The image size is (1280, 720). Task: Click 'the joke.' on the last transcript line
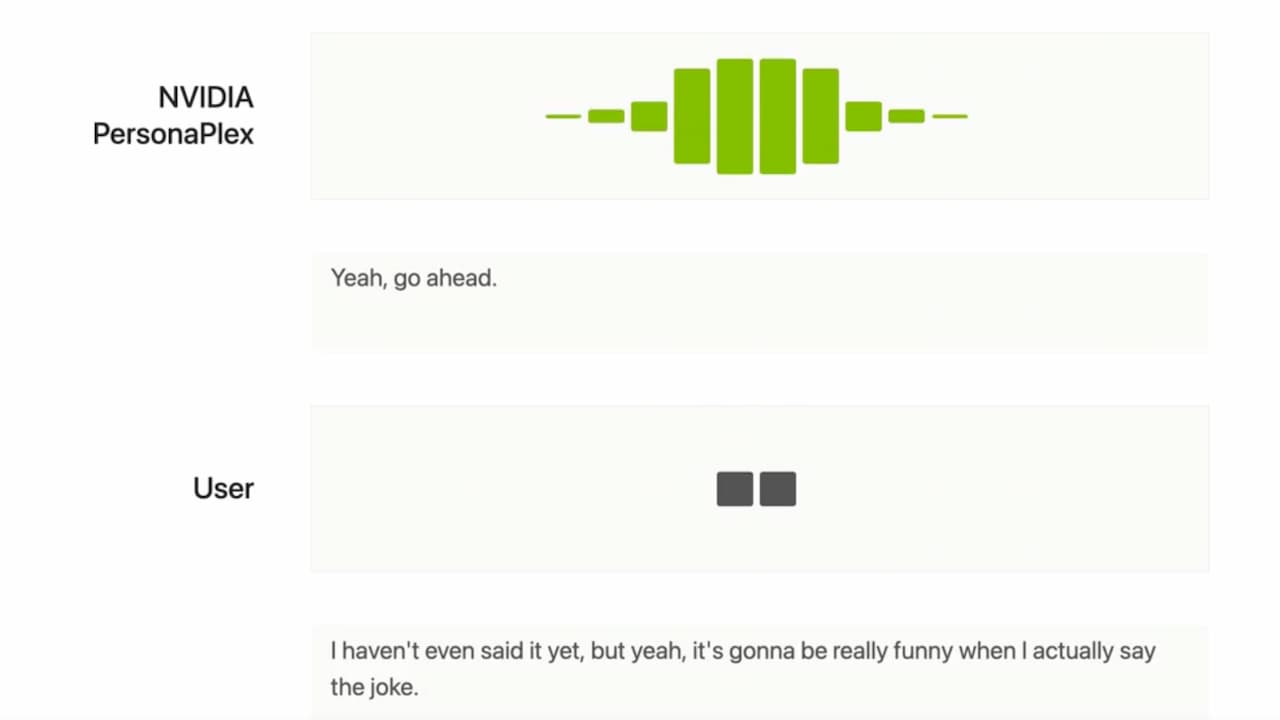(x=375, y=687)
